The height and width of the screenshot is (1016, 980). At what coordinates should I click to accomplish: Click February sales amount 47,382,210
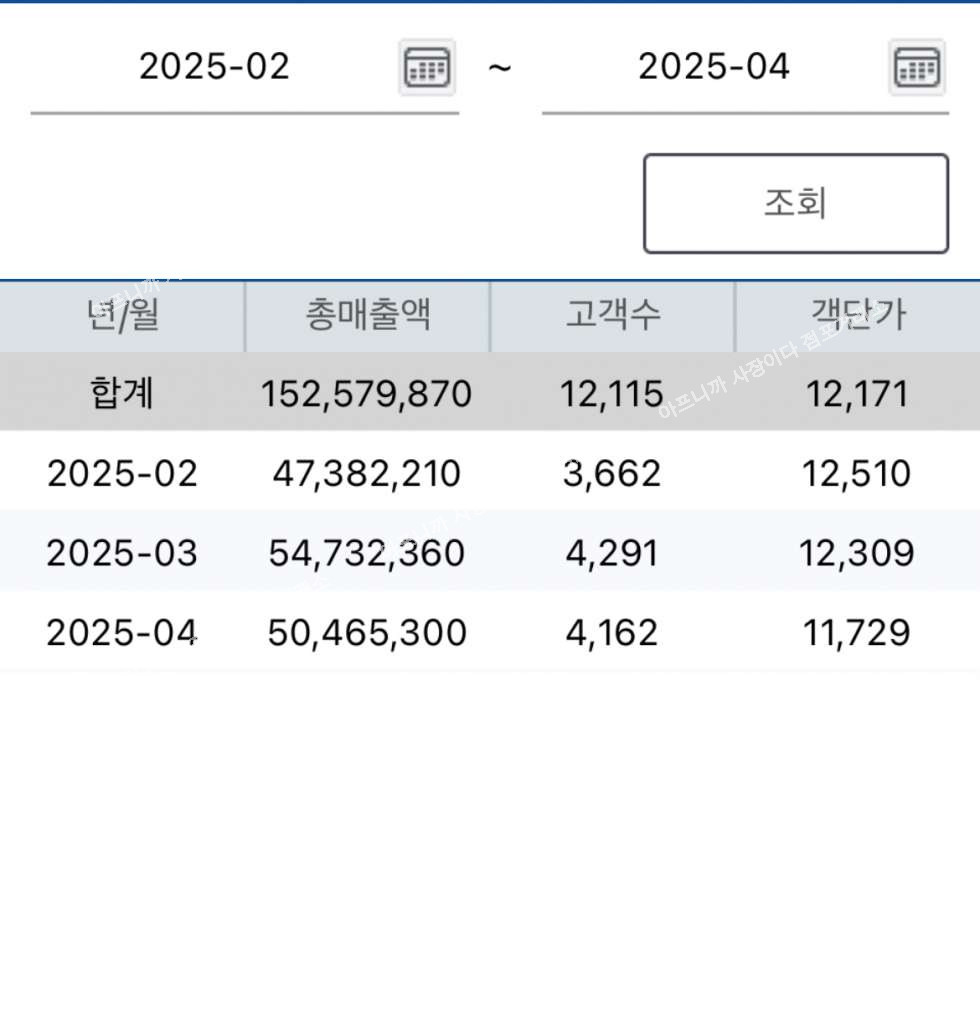[x=366, y=474]
